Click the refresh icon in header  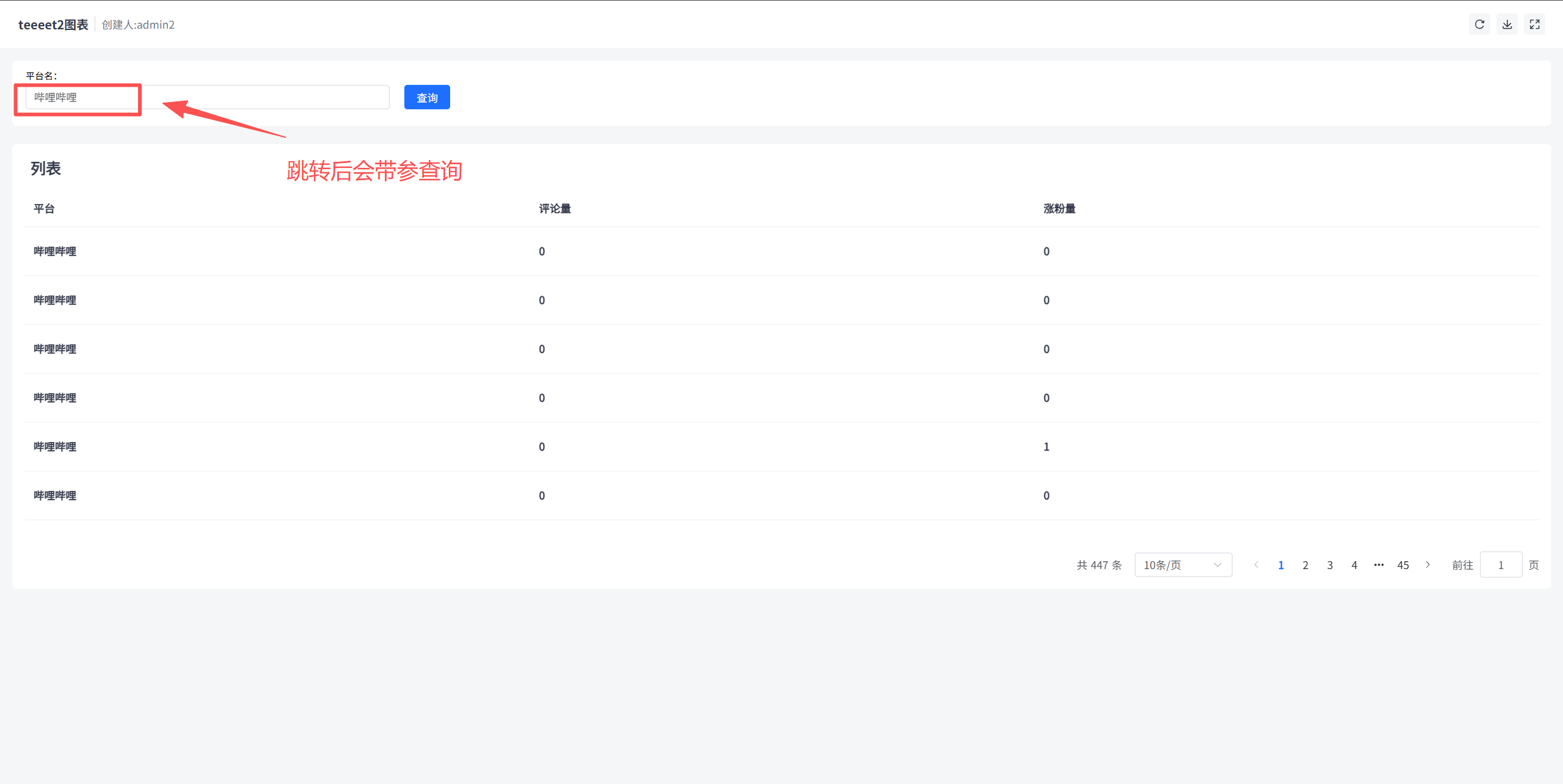click(x=1479, y=24)
